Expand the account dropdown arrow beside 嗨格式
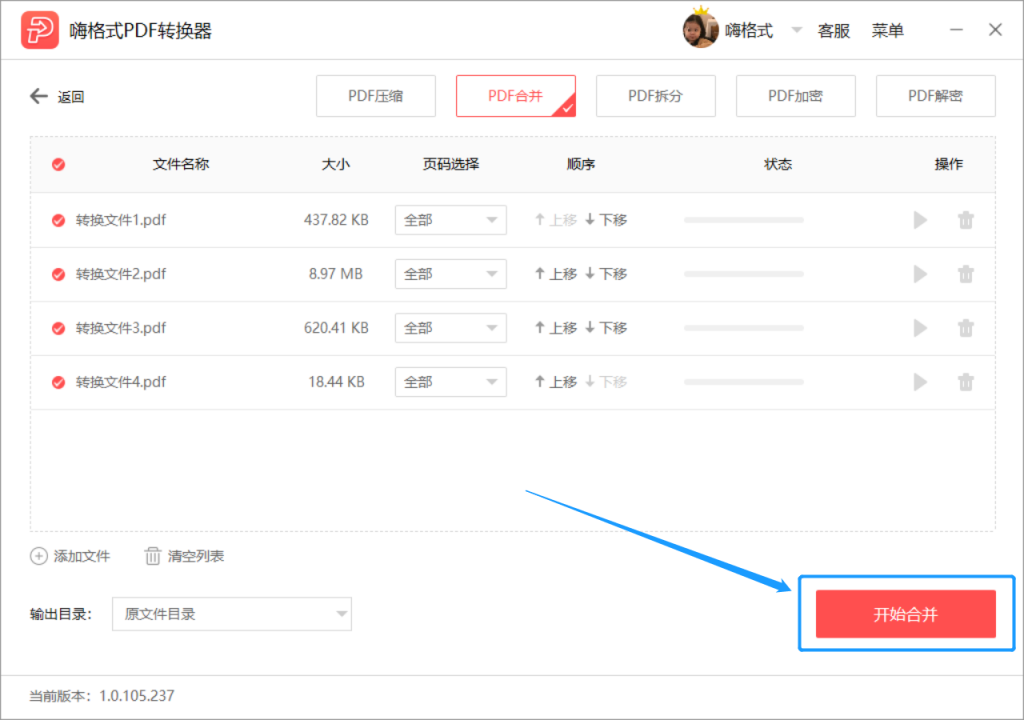This screenshot has height=720, width=1024. [x=797, y=30]
